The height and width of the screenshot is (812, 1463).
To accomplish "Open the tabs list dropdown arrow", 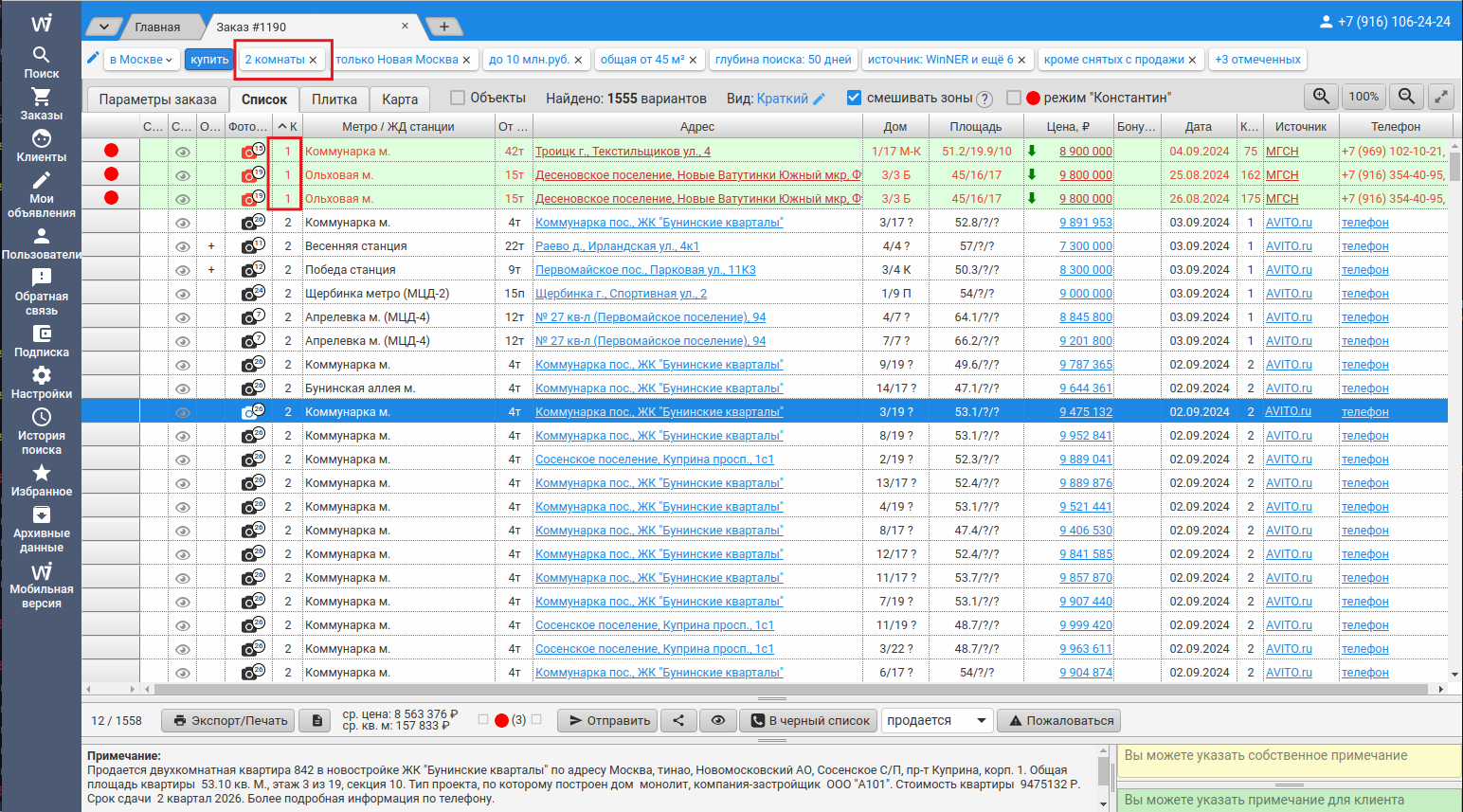I will [x=104, y=27].
